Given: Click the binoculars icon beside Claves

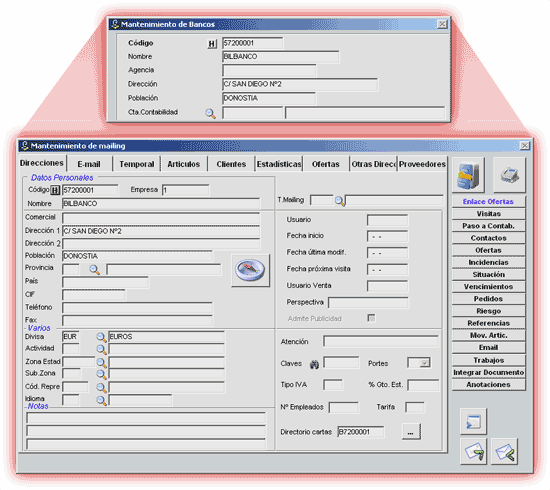Looking at the screenshot, I should click(x=314, y=364).
